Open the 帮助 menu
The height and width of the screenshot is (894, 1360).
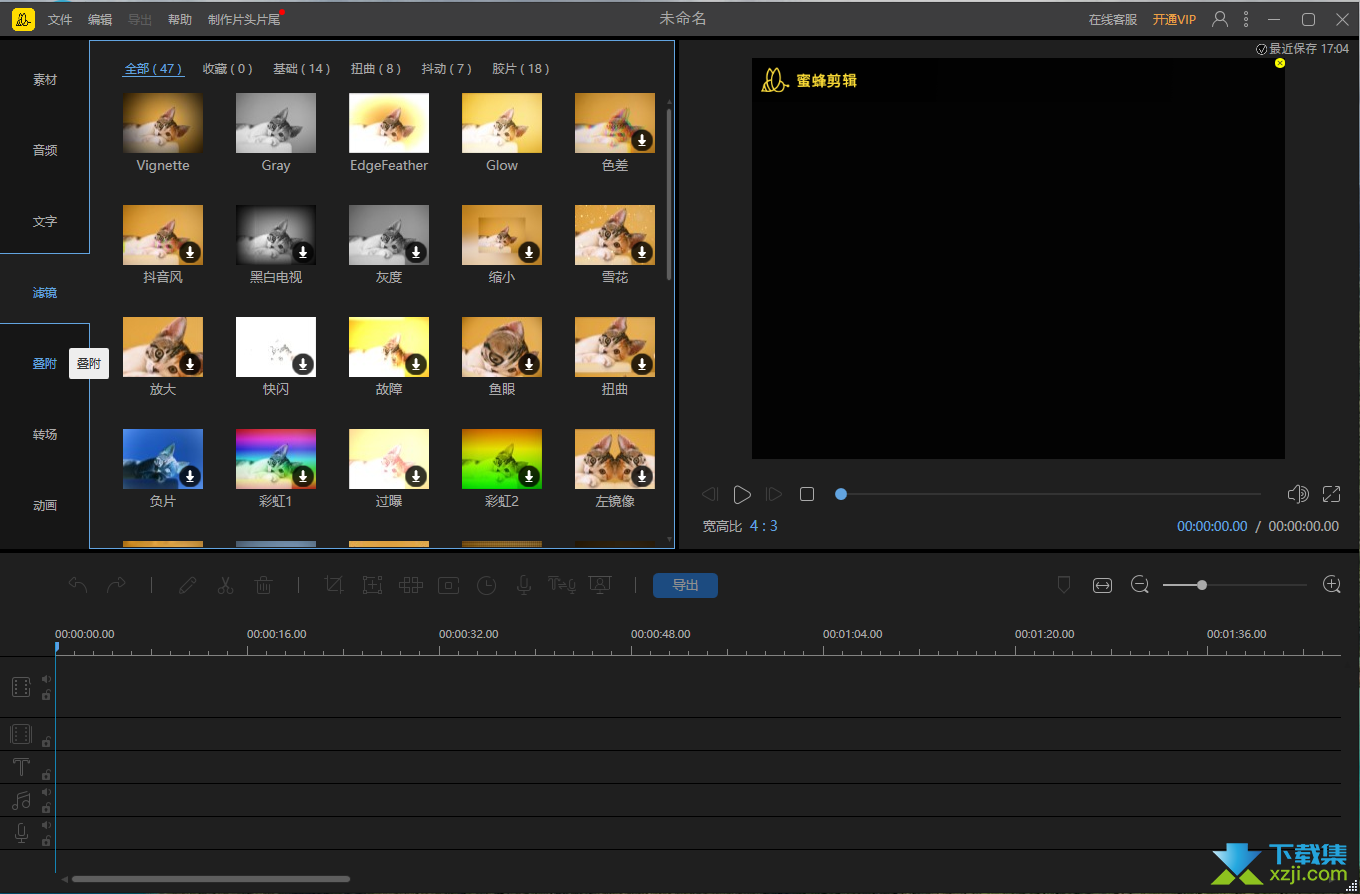(x=180, y=20)
